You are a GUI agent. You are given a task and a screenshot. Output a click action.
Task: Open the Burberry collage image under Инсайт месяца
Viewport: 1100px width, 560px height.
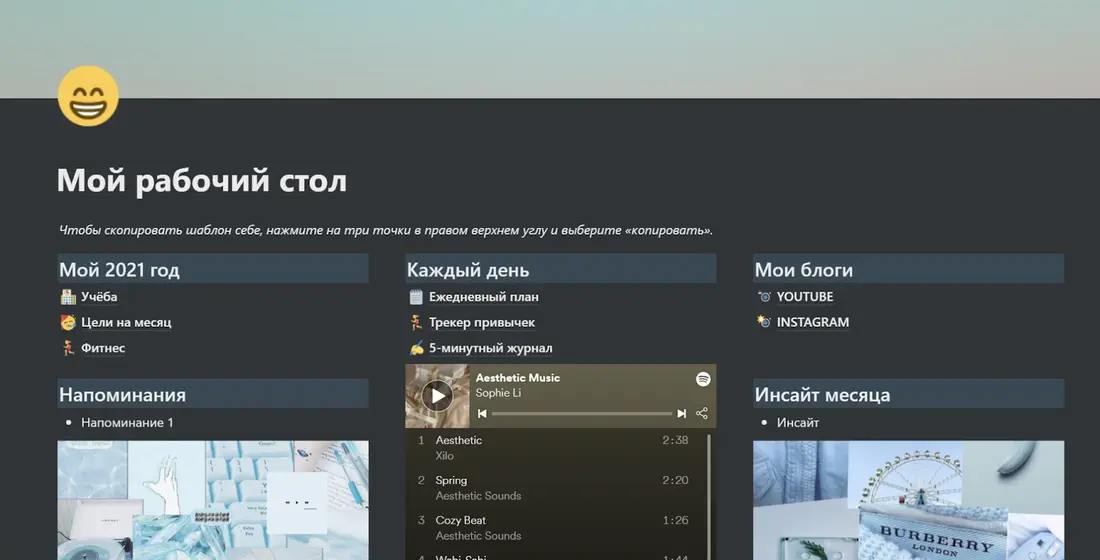click(x=908, y=500)
